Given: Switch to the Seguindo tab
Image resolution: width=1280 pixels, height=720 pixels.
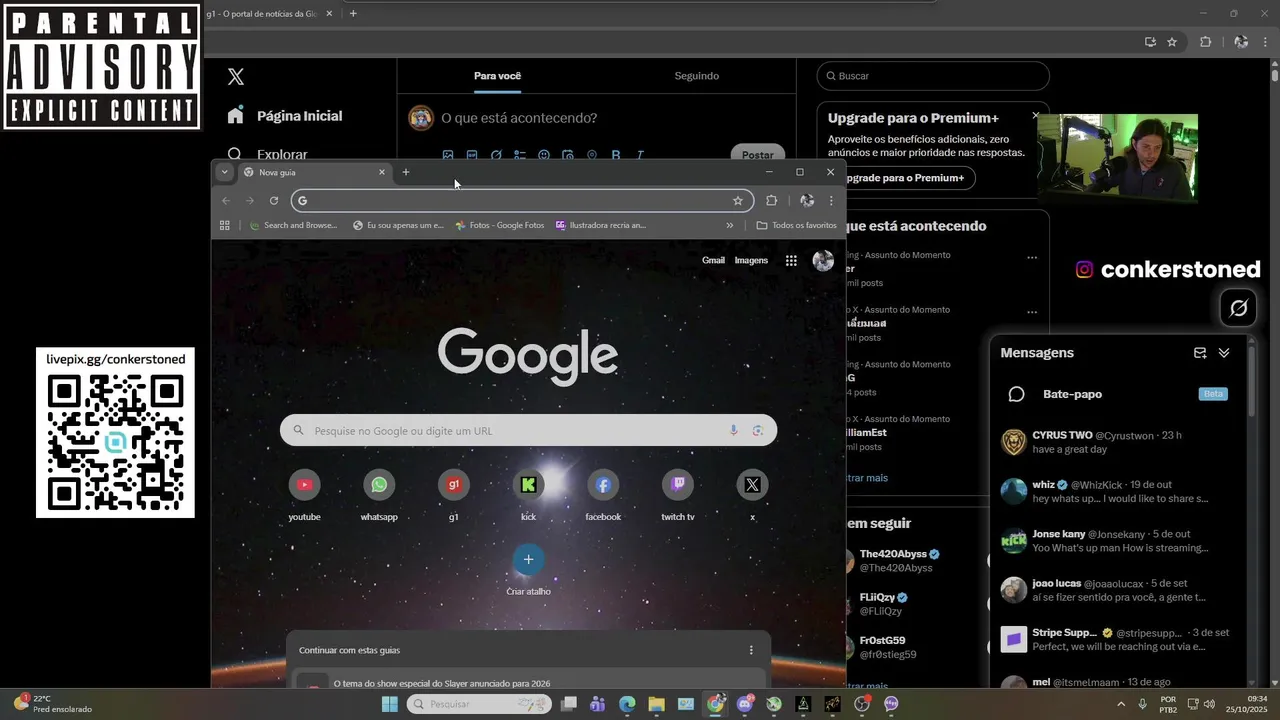Looking at the screenshot, I should pos(696,76).
